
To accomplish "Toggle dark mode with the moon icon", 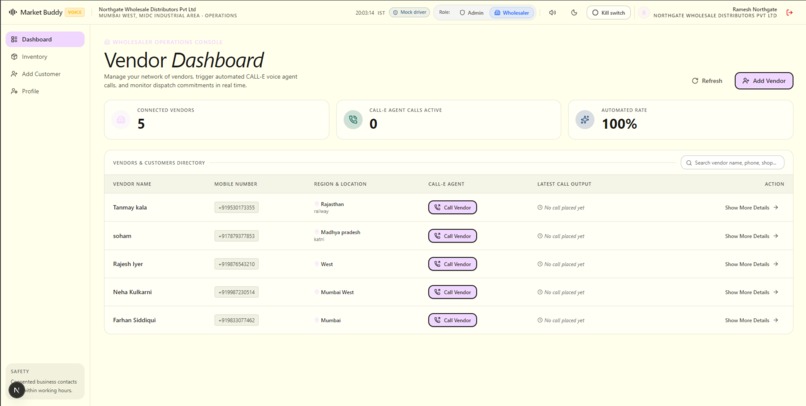I will pos(574,12).
